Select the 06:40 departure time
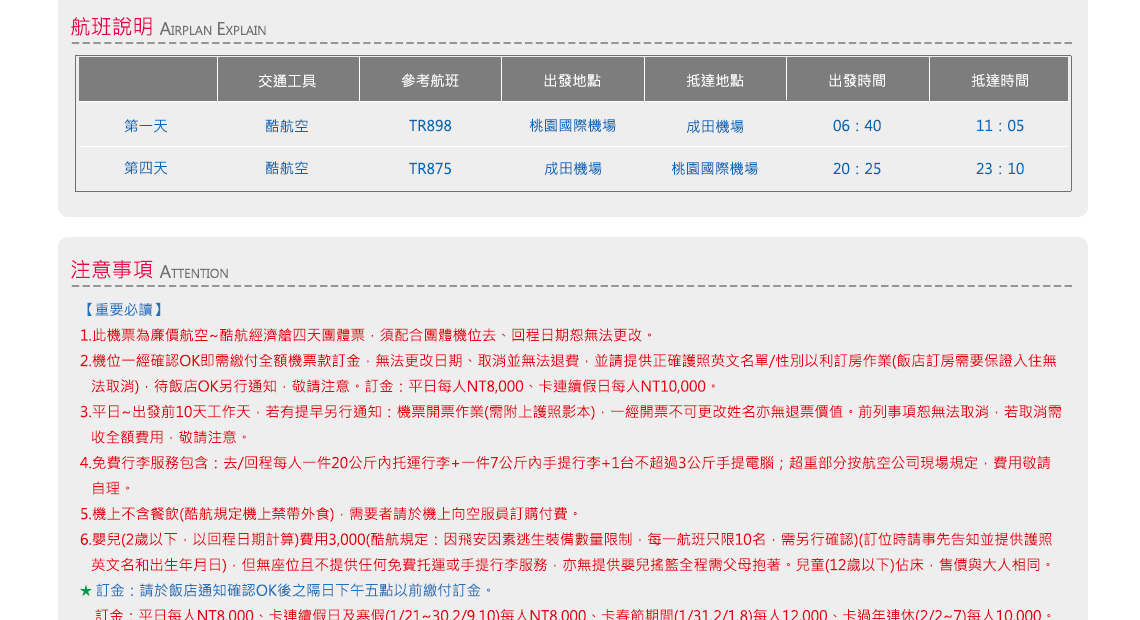Image resolution: width=1140 pixels, height=620 pixels. [x=857, y=126]
